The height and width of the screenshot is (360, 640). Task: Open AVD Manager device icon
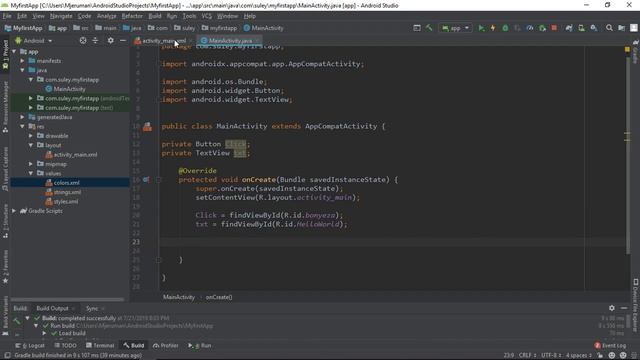click(x=581, y=28)
